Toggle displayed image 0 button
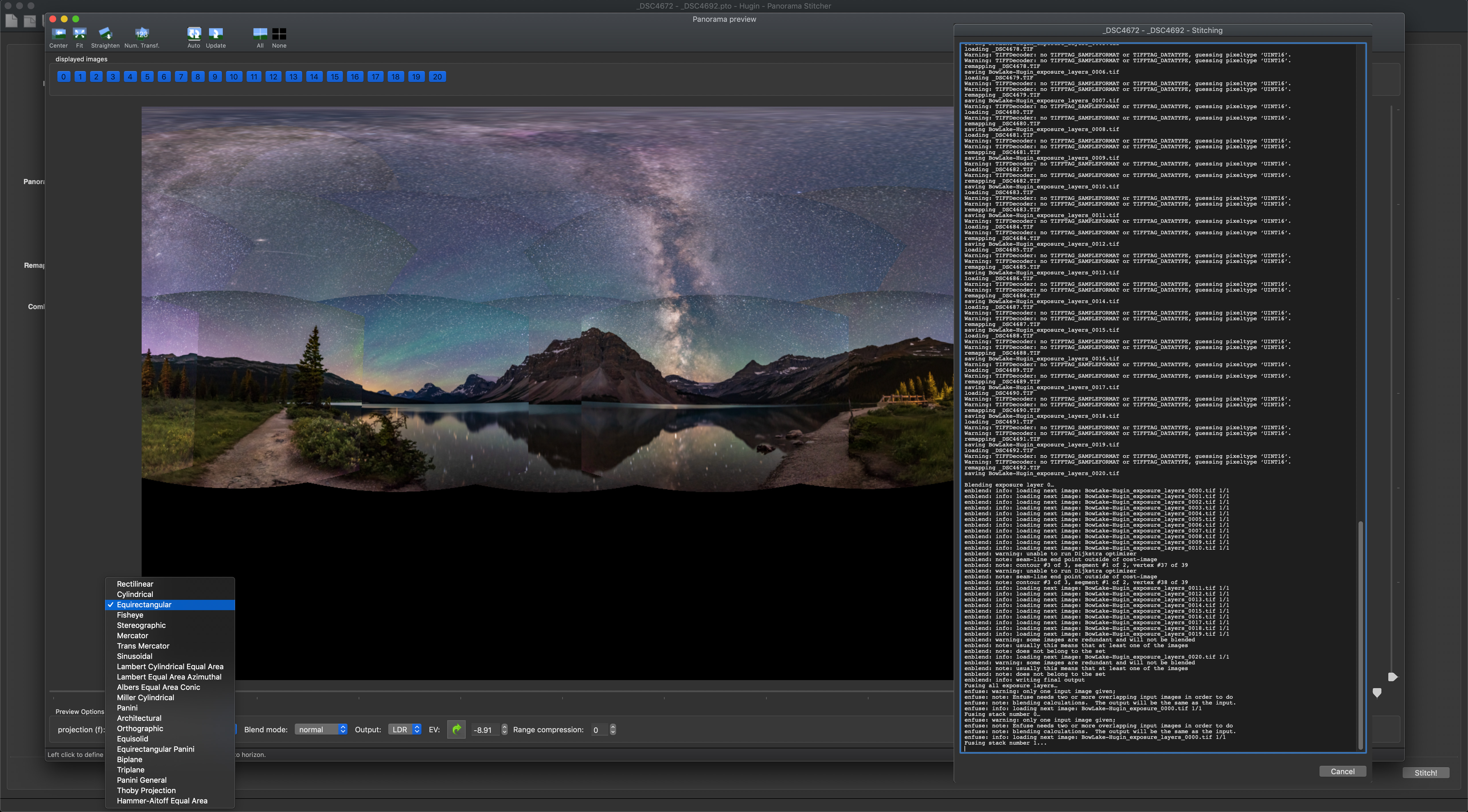Screen dimensions: 1468x812 pyautogui.click(x=63, y=76)
